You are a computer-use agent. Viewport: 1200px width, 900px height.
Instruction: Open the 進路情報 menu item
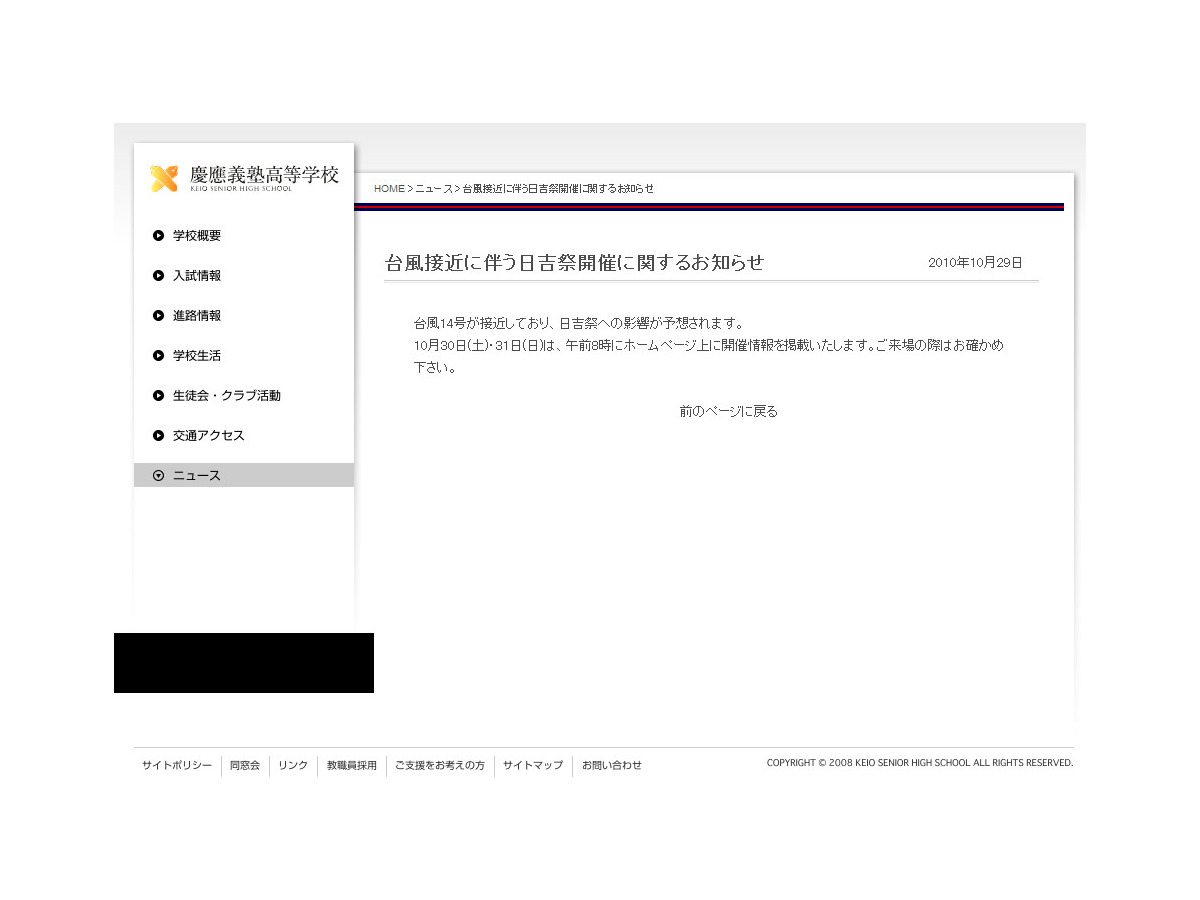[197, 316]
